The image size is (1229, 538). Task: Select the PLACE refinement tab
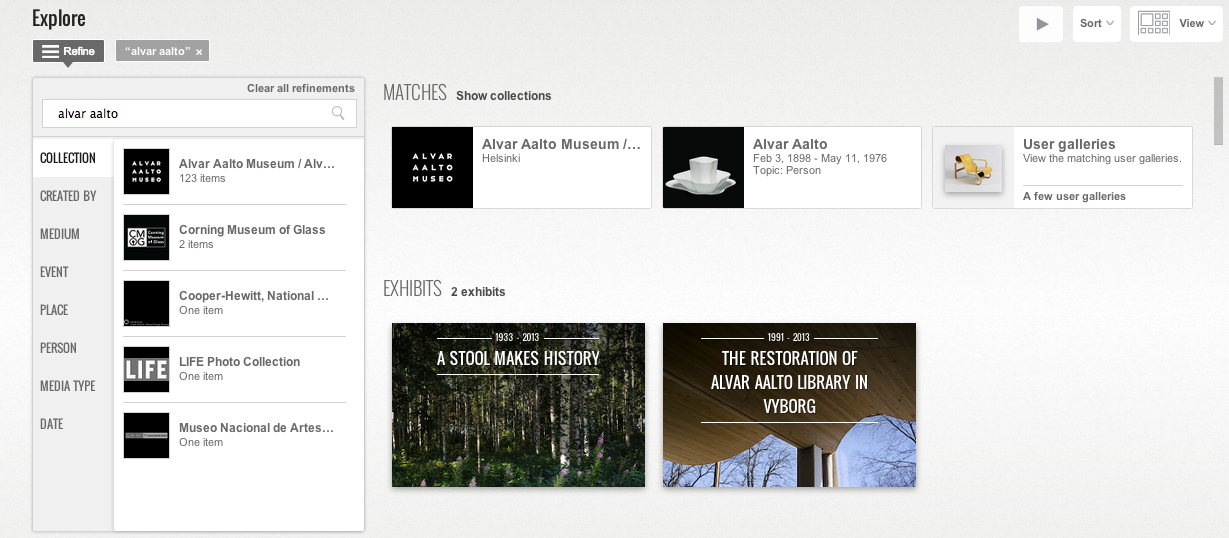[x=73, y=310]
